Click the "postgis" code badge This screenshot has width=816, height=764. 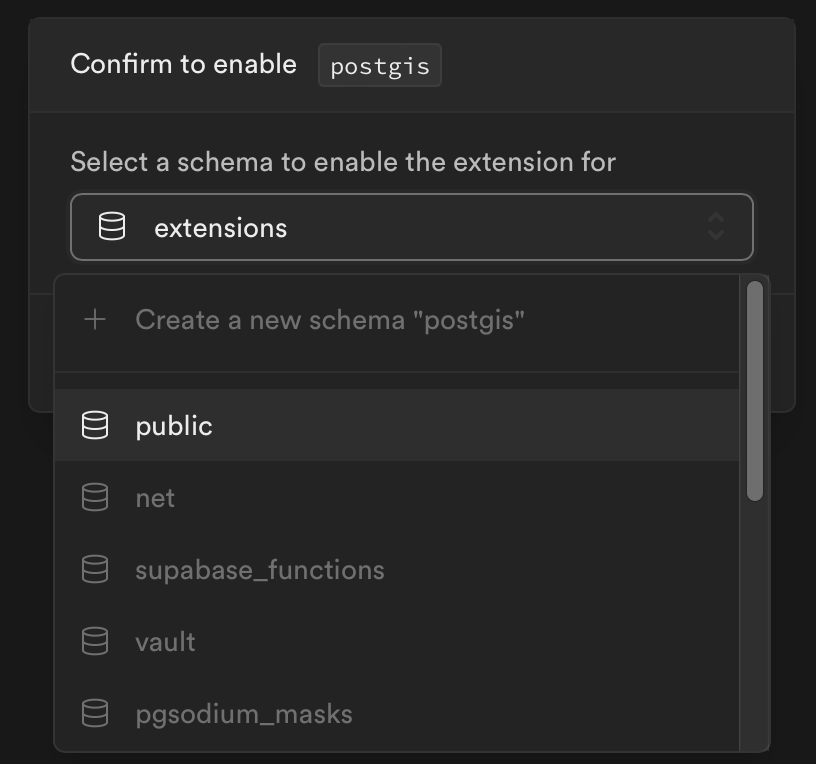pyautogui.click(x=380, y=64)
